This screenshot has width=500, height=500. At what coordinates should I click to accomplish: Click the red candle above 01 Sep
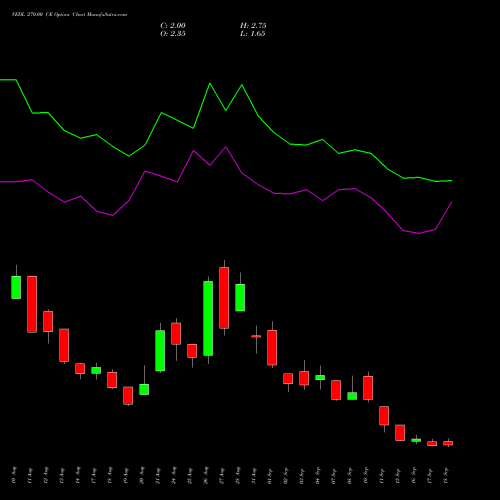(272, 348)
